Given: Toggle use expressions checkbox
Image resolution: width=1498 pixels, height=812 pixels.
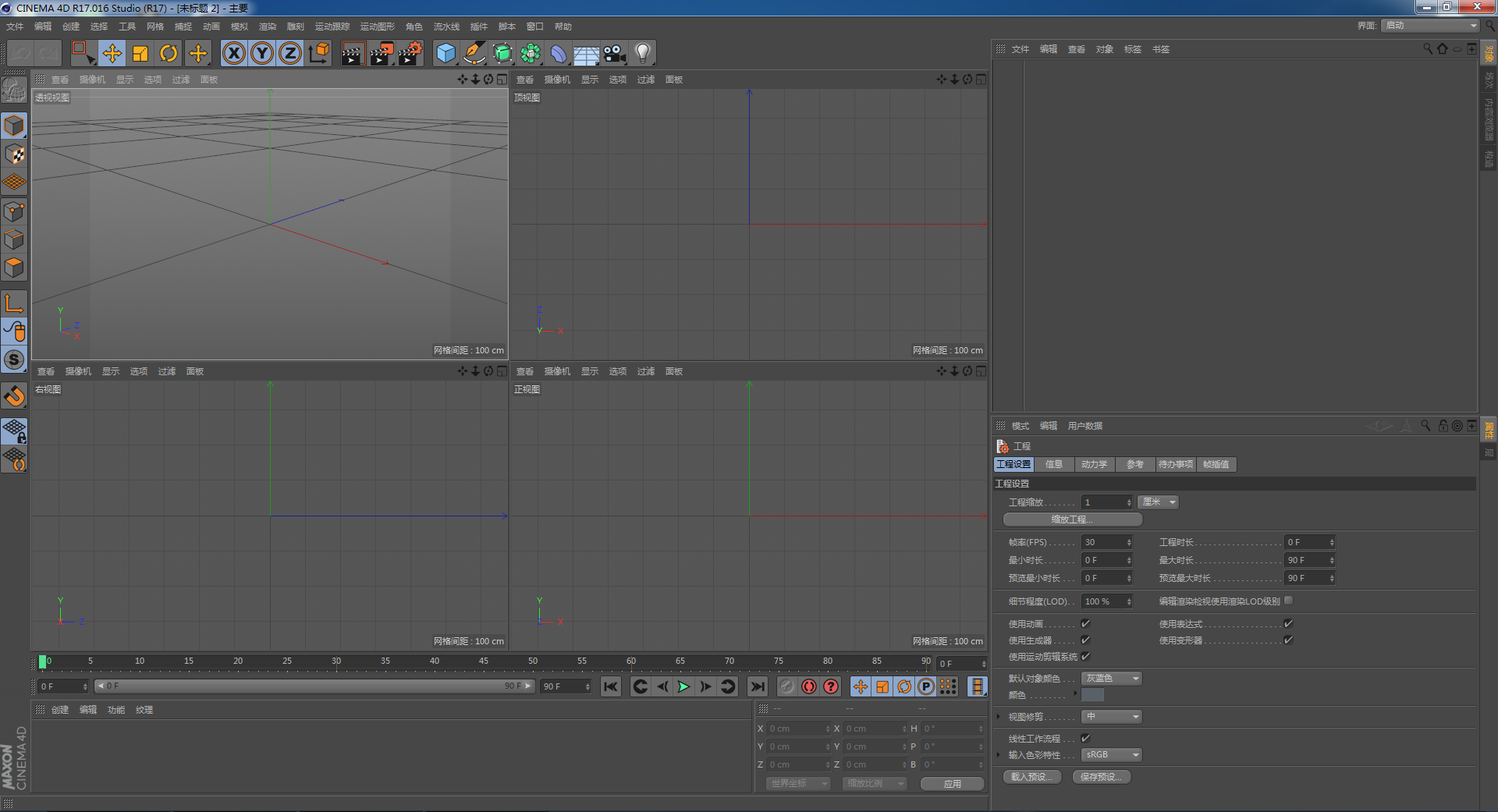Looking at the screenshot, I should [1288, 624].
